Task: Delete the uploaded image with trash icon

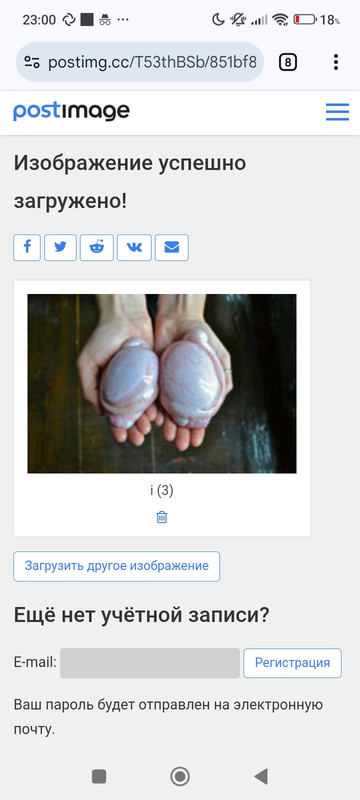Action: click(x=162, y=517)
